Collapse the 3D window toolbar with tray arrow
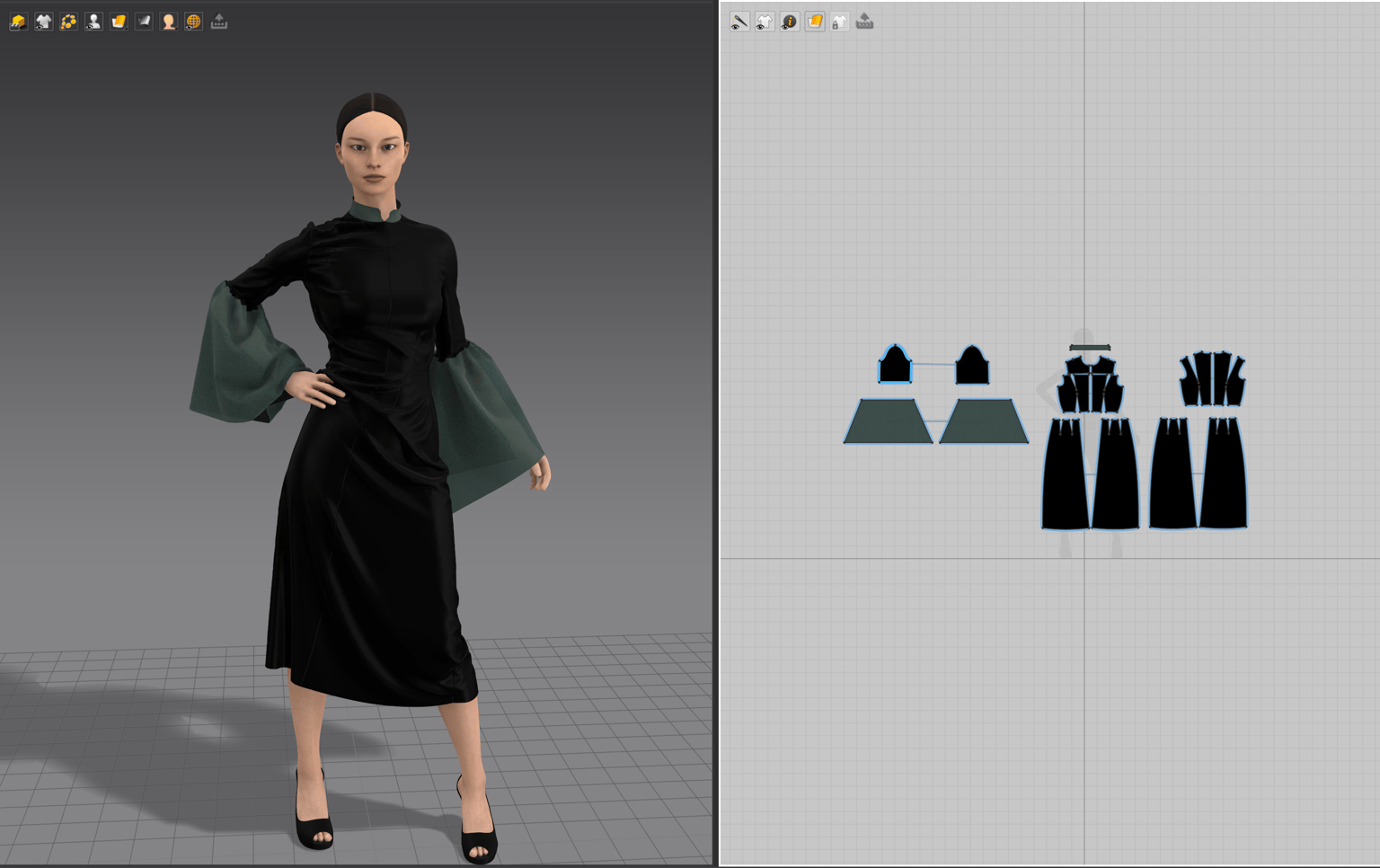 click(219, 22)
